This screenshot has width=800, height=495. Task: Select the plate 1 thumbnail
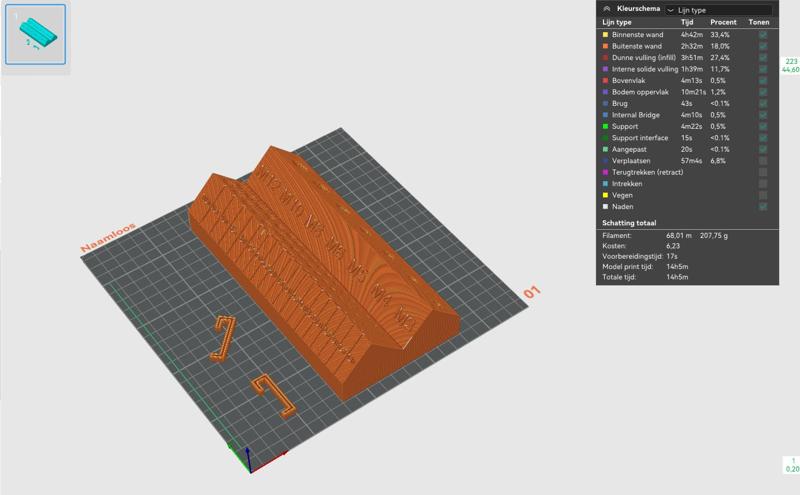click(36, 35)
